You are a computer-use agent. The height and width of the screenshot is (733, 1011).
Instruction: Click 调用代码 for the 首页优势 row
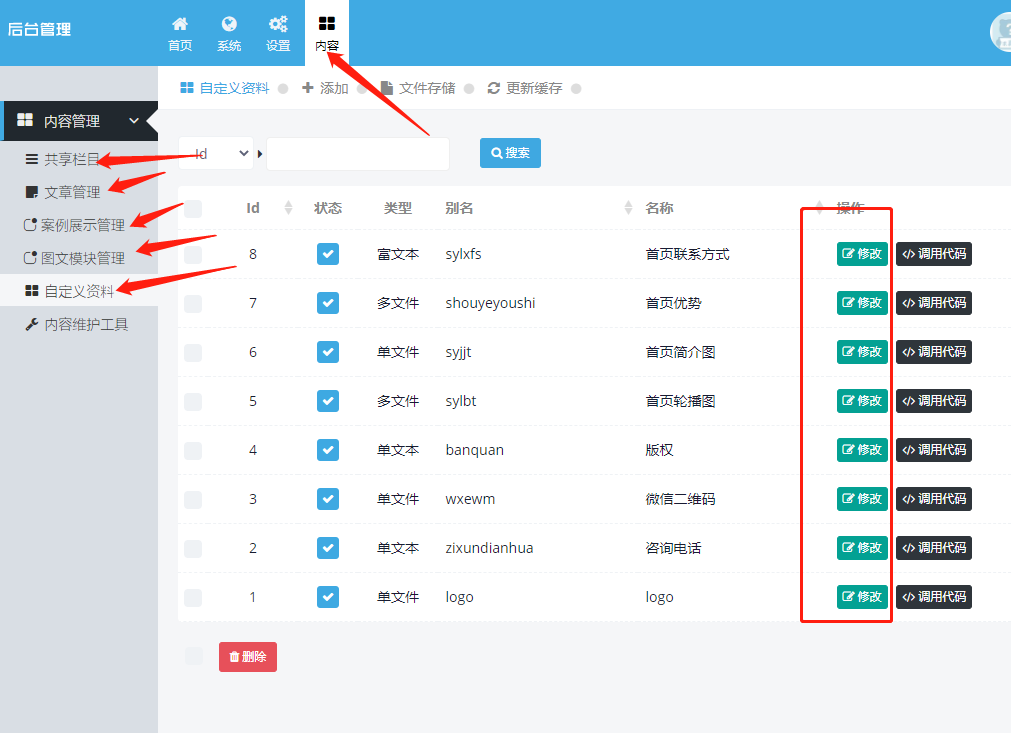[x=934, y=303]
